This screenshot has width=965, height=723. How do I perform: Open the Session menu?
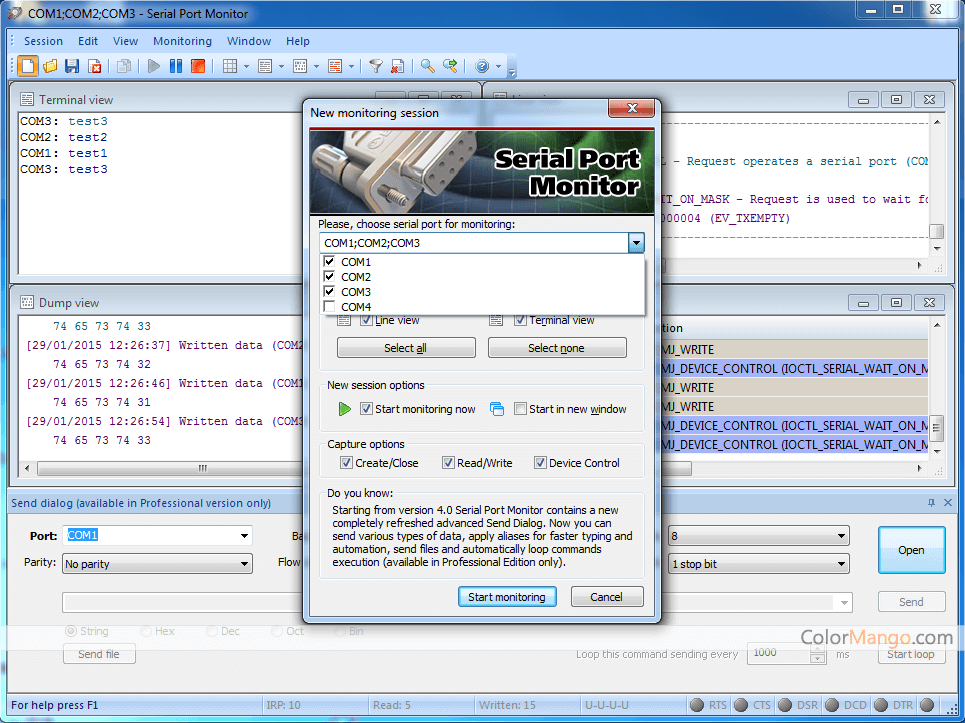tap(43, 41)
